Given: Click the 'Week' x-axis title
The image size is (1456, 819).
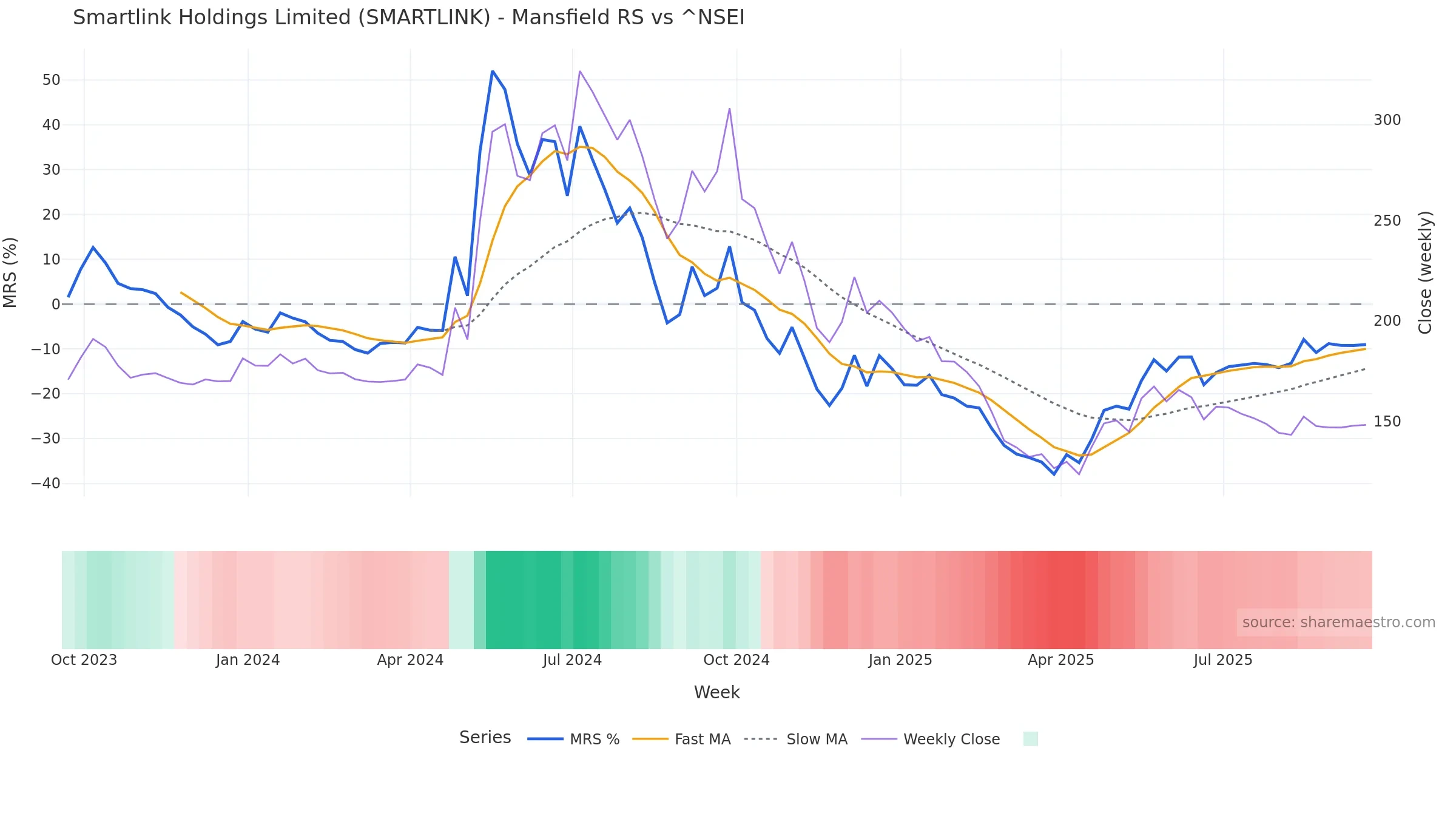Looking at the screenshot, I should tap(716, 692).
